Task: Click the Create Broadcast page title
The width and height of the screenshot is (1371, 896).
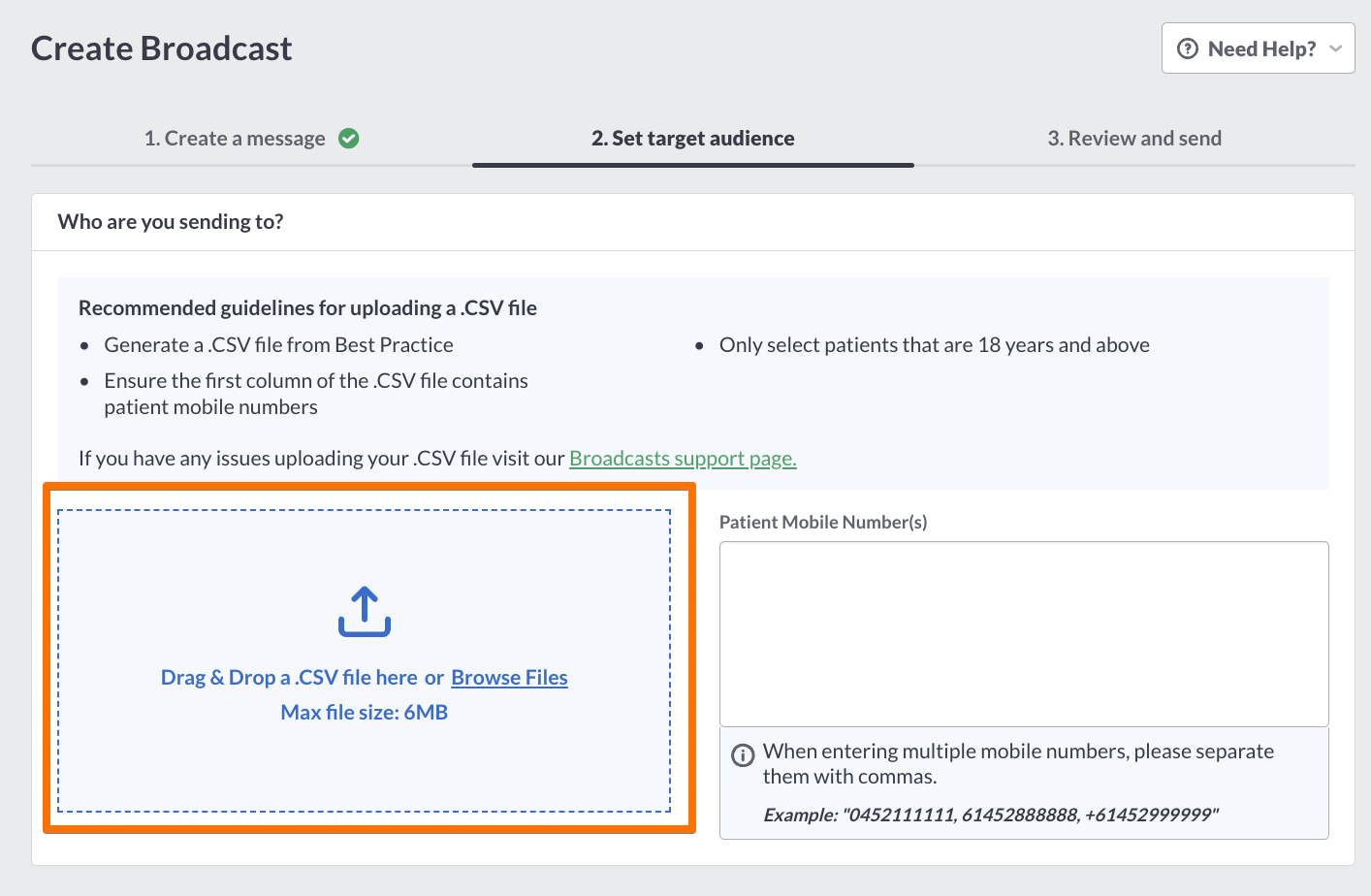Action: (x=162, y=48)
